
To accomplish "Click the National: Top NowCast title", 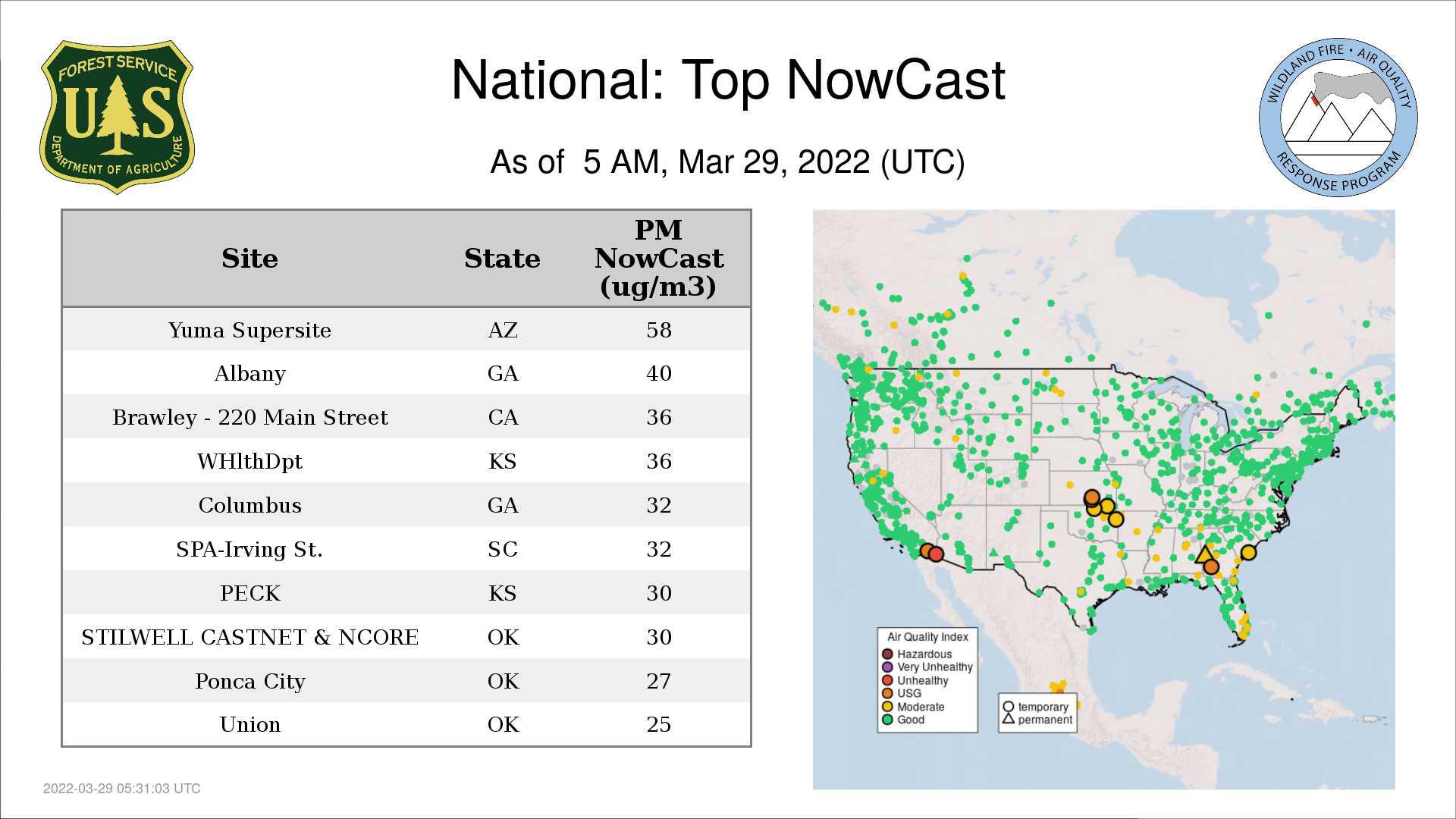I will tap(727, 80).
